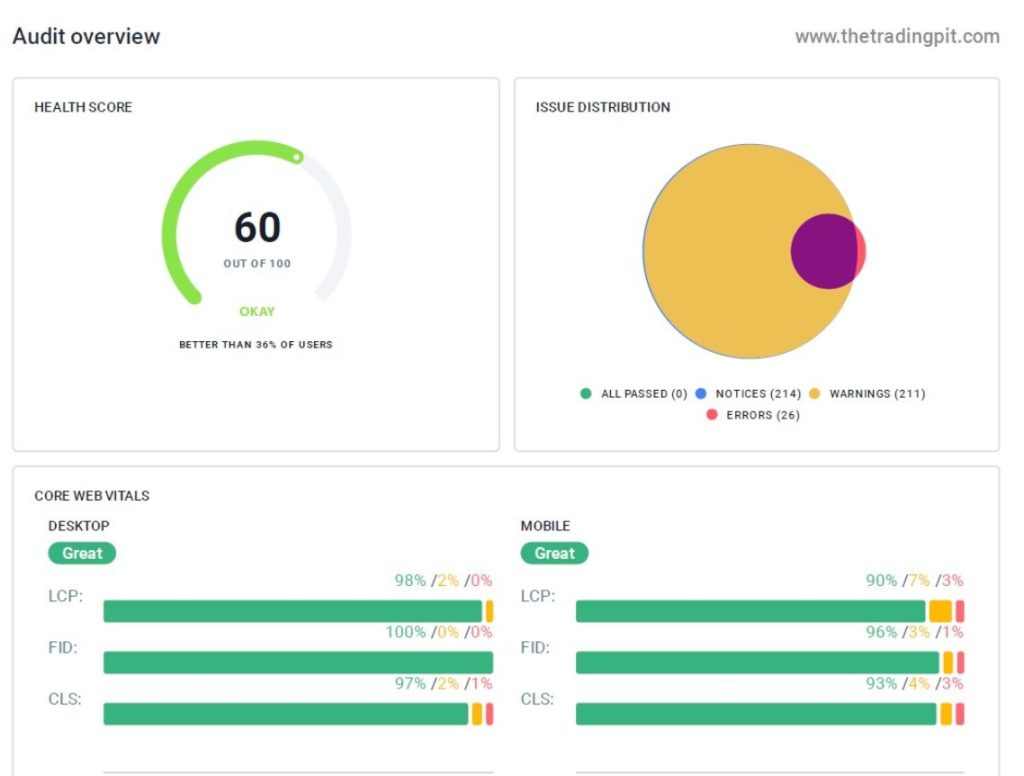Screen dimensions: 1024x776
Task: Click the Desktop Great badge
Action: 82,553
